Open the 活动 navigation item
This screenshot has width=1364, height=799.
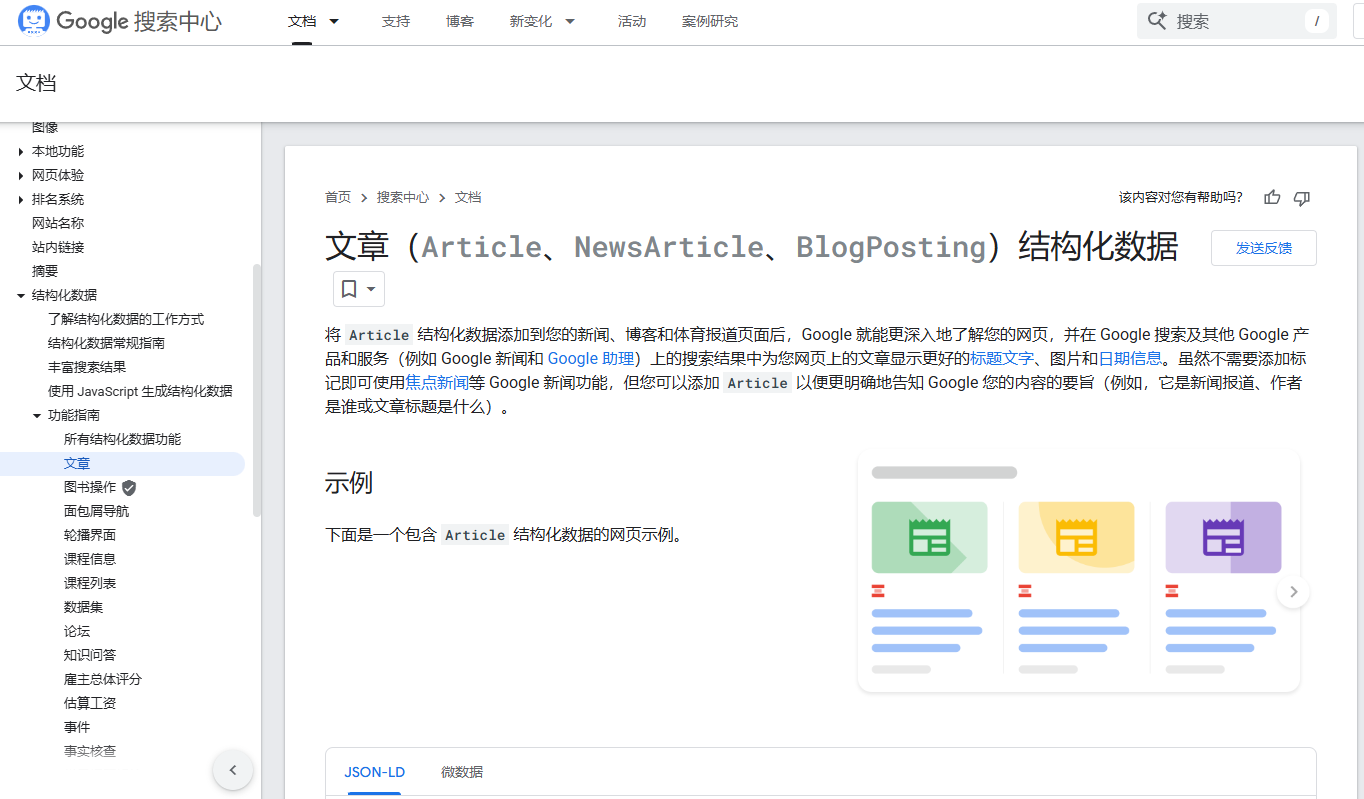pos(632,21)
